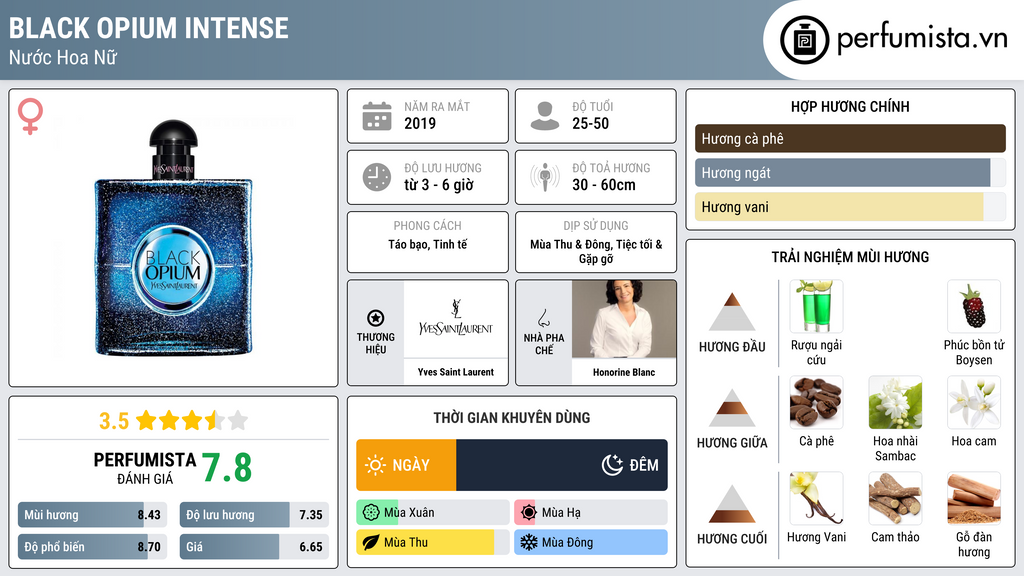The image size is (1024, 576).
Task: Click the Mùa Đông season bar
Action: (x=591, y=542)
